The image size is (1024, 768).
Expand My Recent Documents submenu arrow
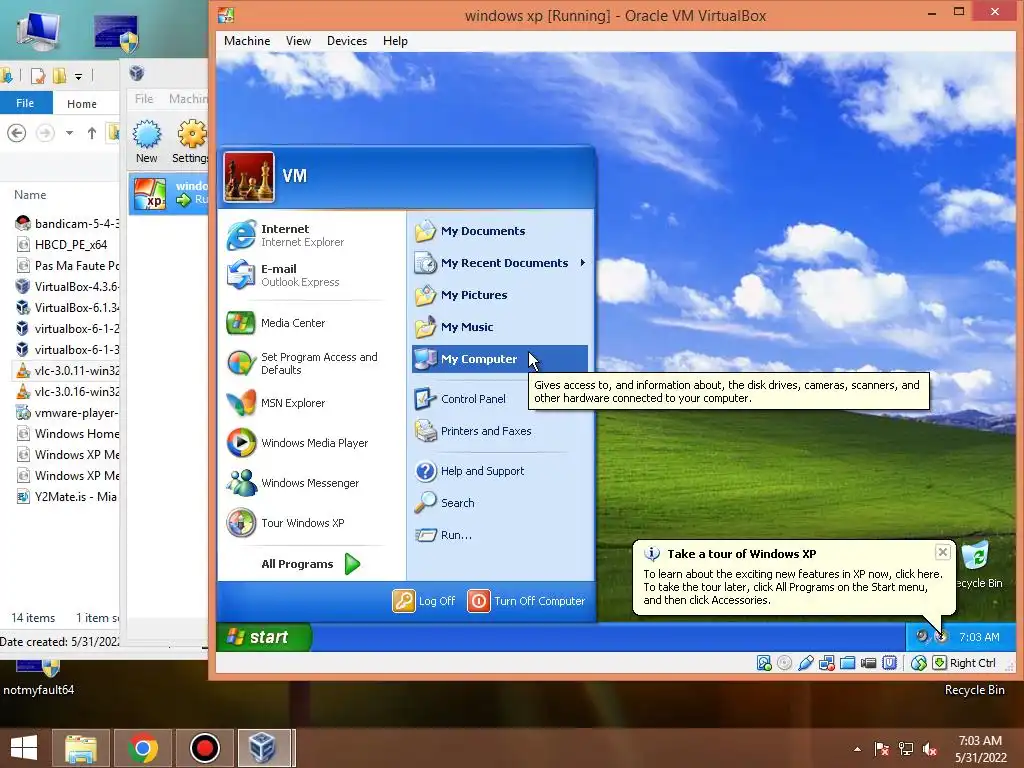pos(582,263)
